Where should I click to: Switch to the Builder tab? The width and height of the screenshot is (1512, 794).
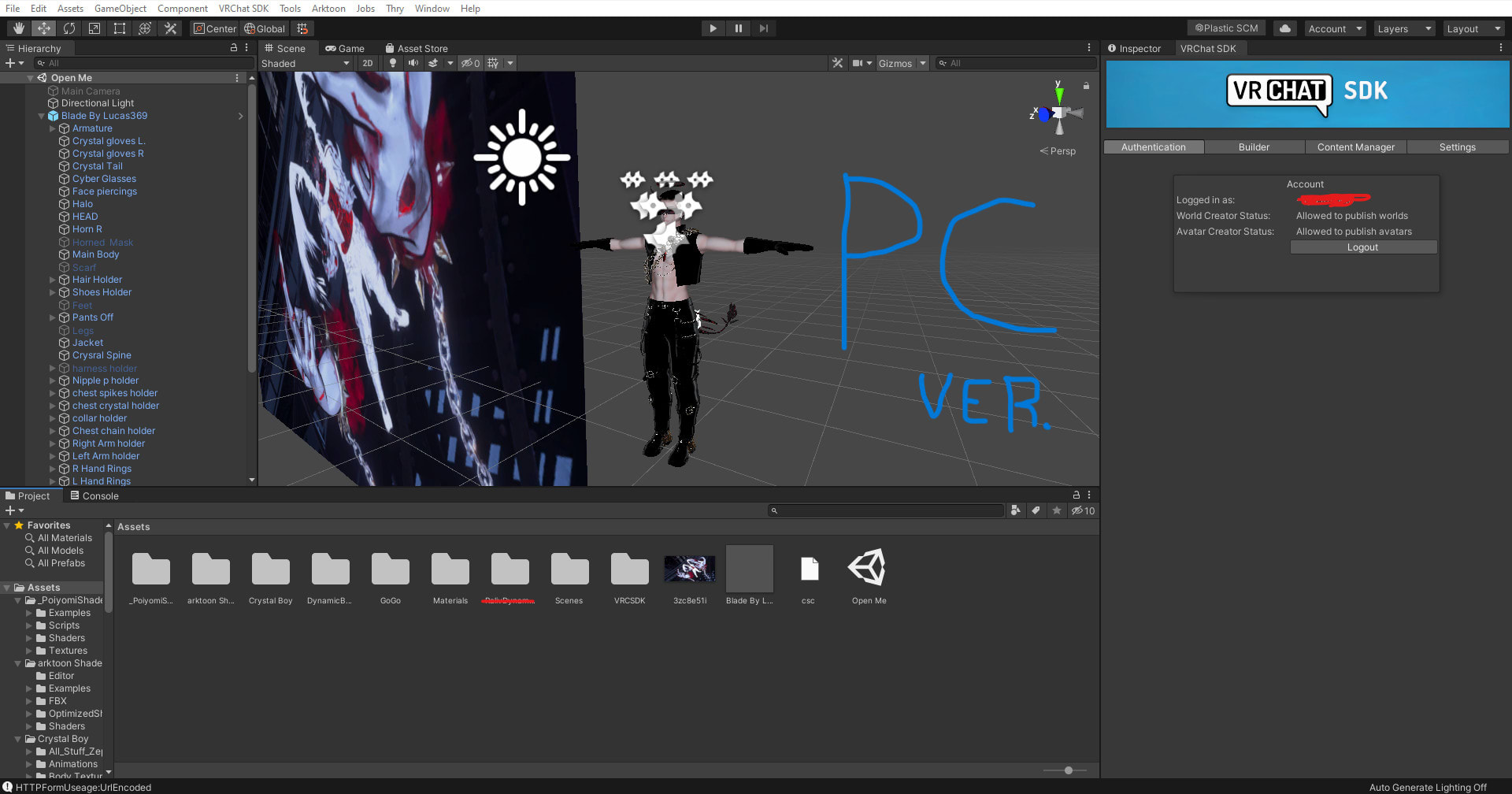(1254, 147)
